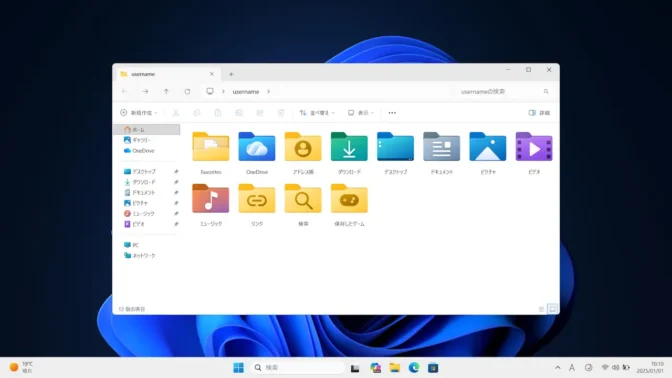This screenshot has width=672, height=378.
Task: Open the ミュージック folder in file grid
Action: coord(210,199)
